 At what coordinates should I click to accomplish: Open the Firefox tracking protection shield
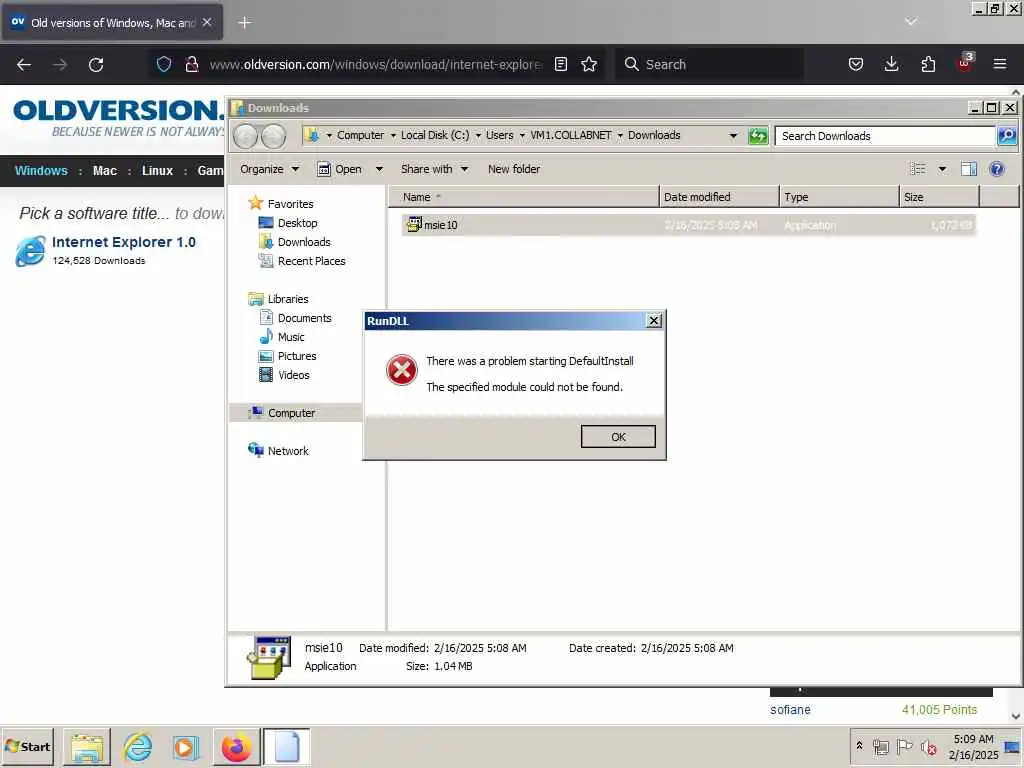pos(164,64)
